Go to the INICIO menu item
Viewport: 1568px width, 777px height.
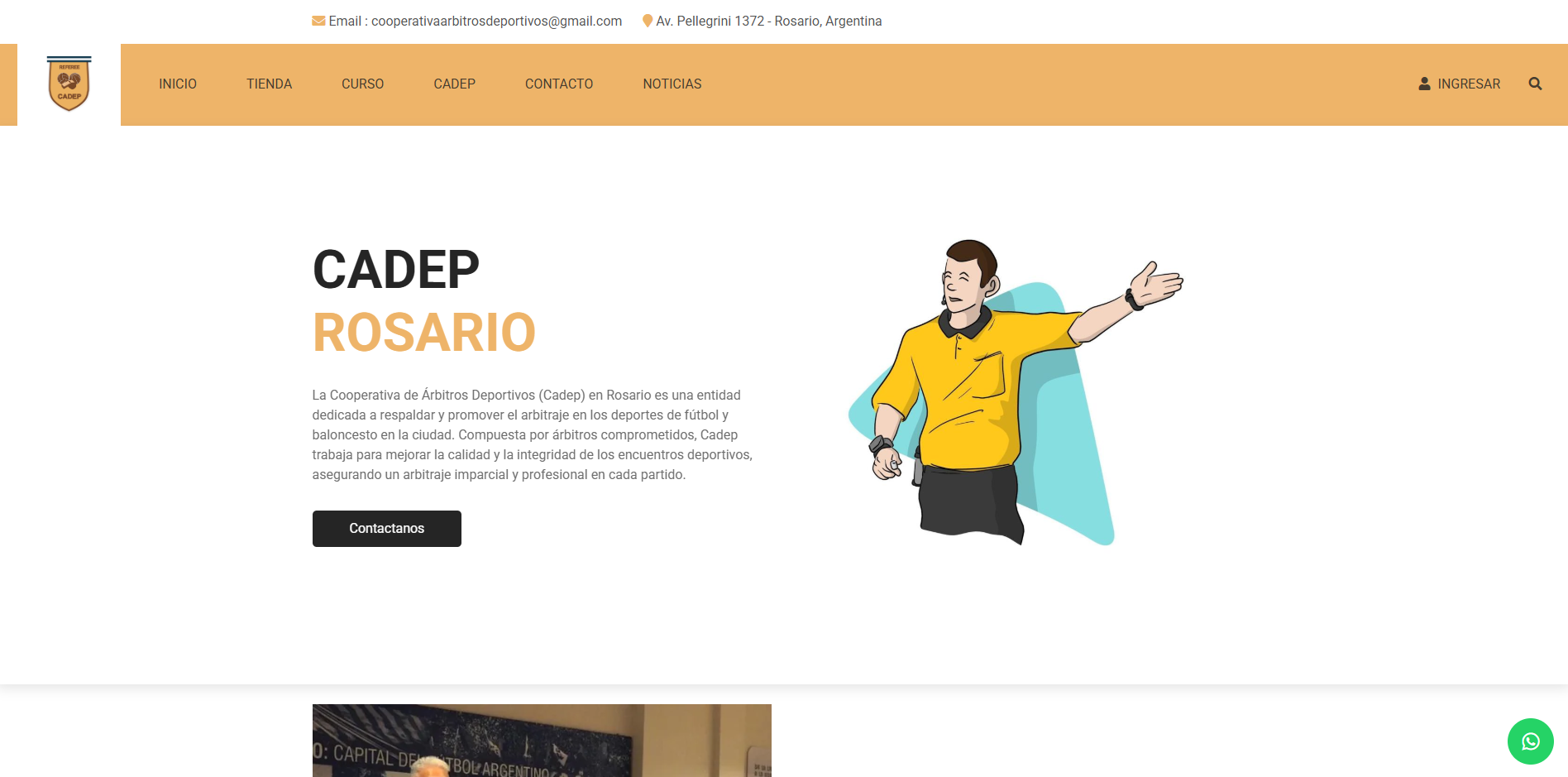pos(178,84)
